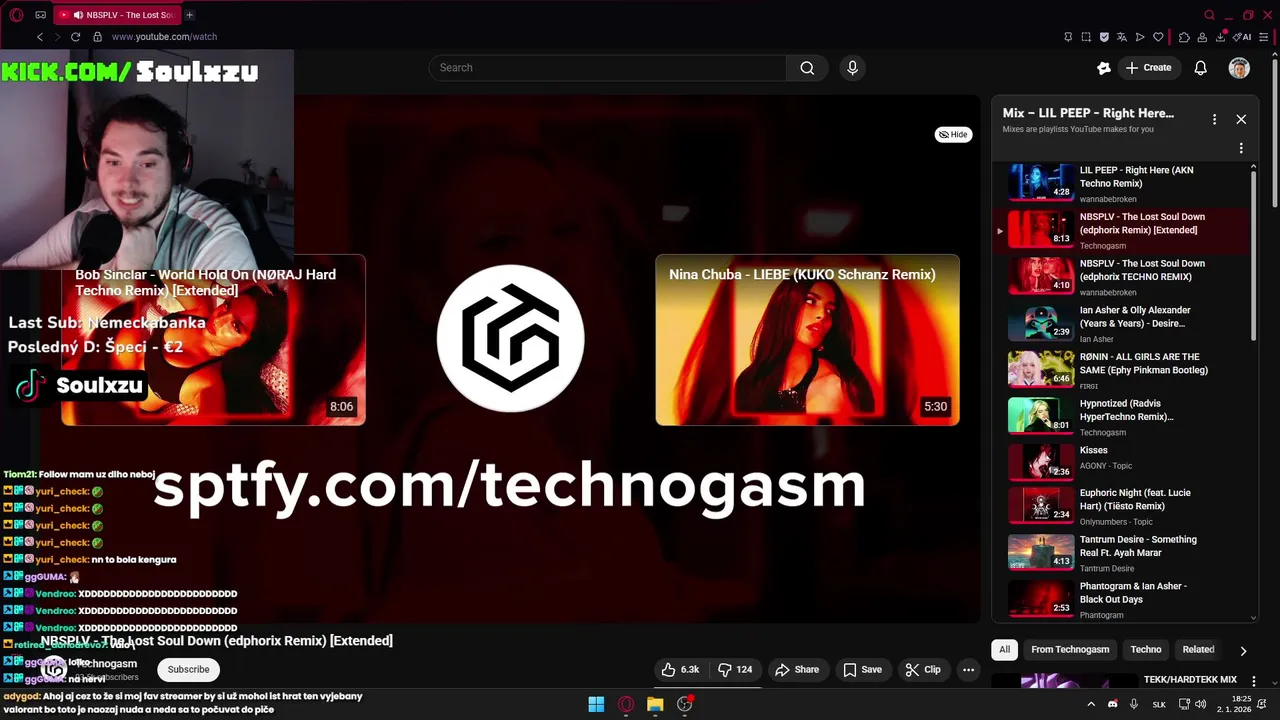
Task: Add page to bookmarks with heart icon
Action: pos(1158,37)
